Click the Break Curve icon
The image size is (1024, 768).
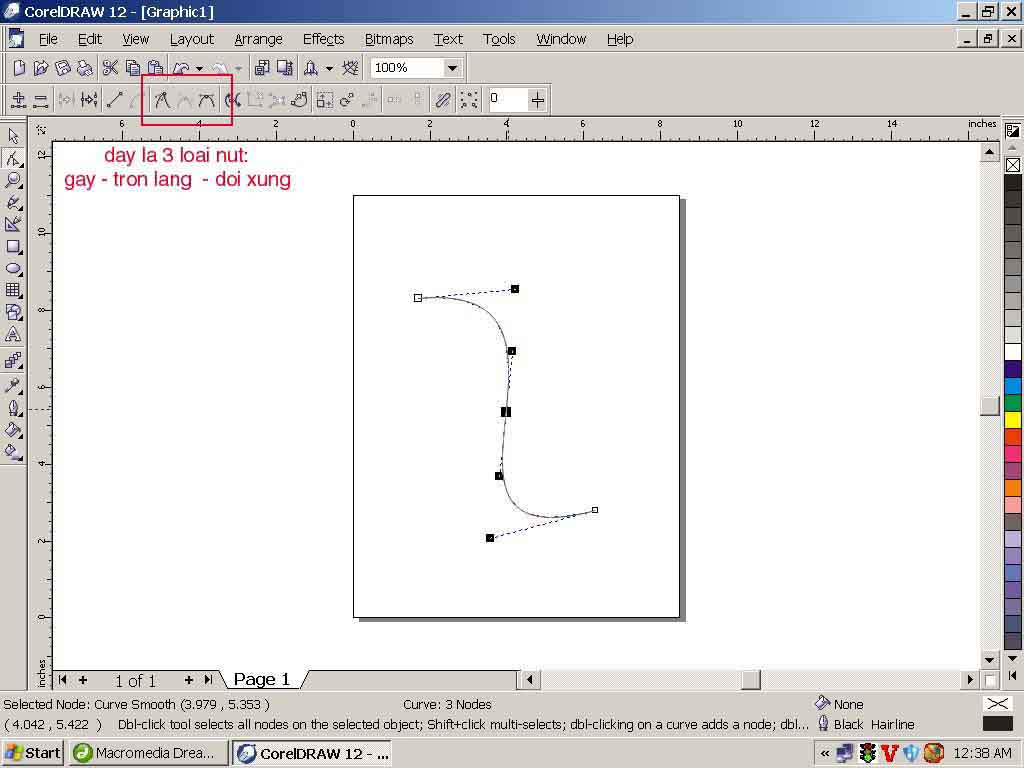pyautogui.click(x=89, y=100)
